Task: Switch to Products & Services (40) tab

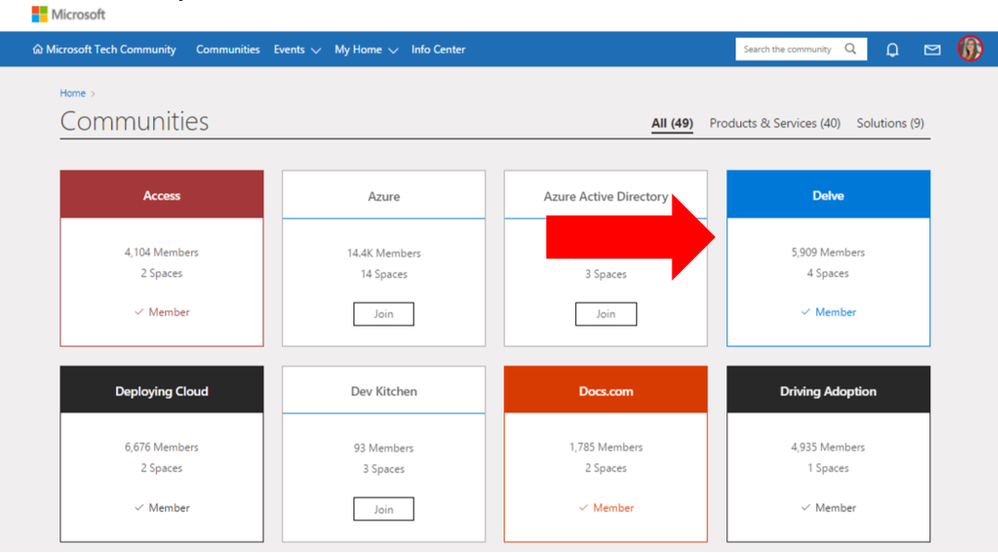Action: click(775, 123)
